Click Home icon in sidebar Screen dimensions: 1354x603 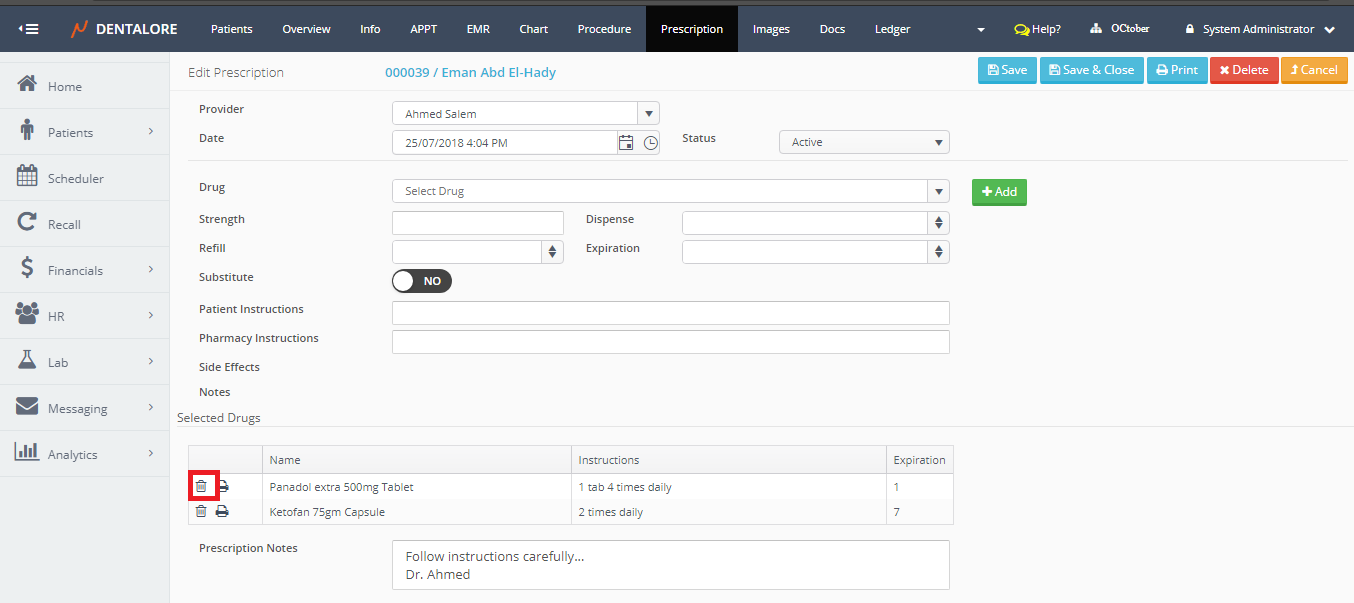[28, 86]
